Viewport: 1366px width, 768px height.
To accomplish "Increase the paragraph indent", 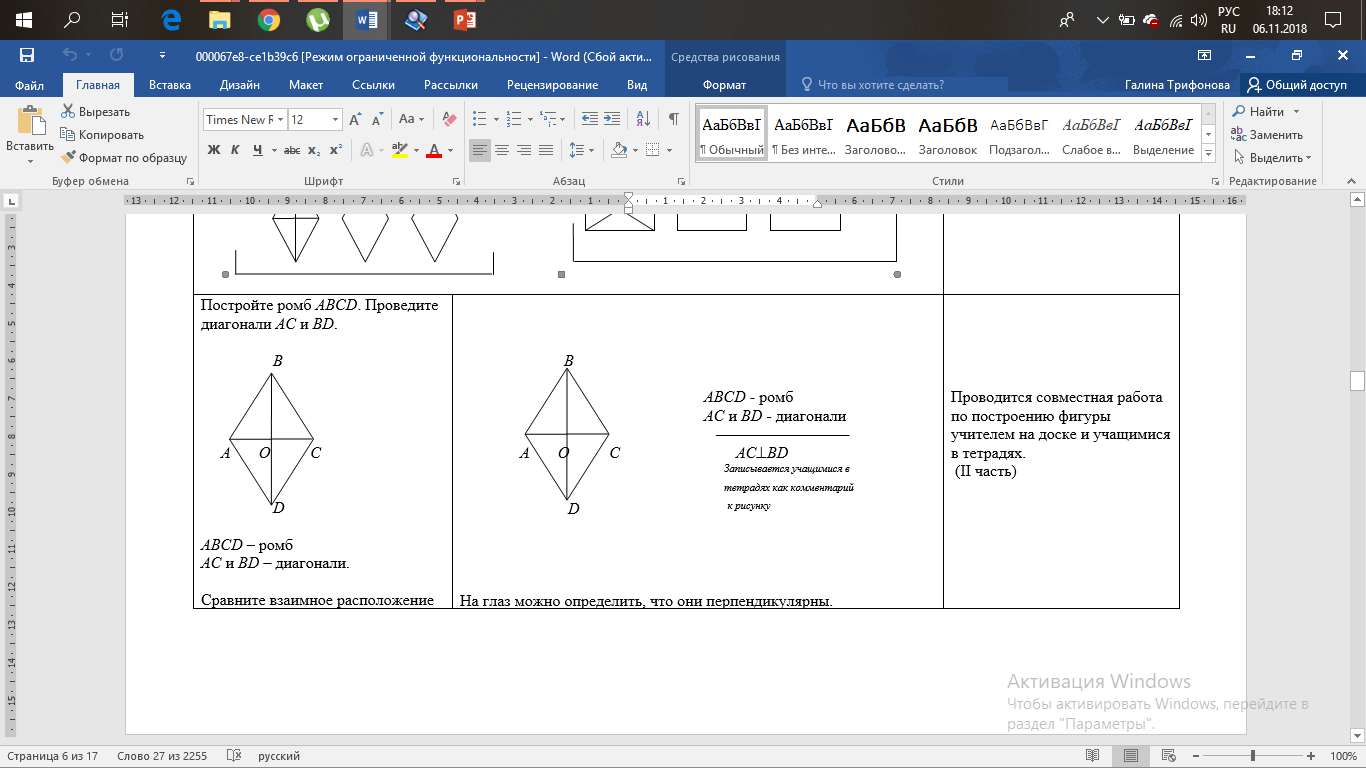I will [x=612, y=119].
